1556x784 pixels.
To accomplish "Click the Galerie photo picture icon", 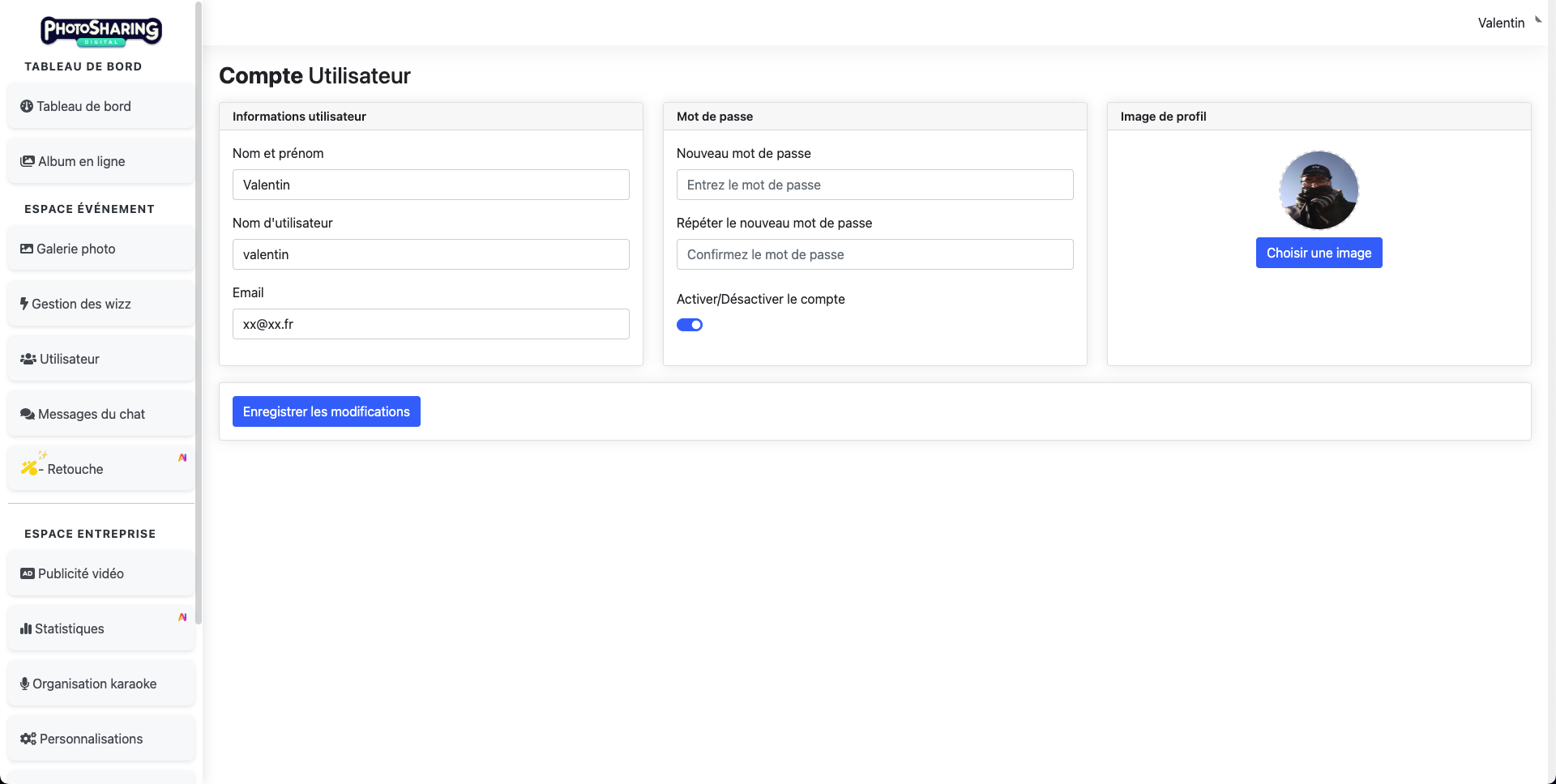I will pyautogui.click(x=27, y=249).
